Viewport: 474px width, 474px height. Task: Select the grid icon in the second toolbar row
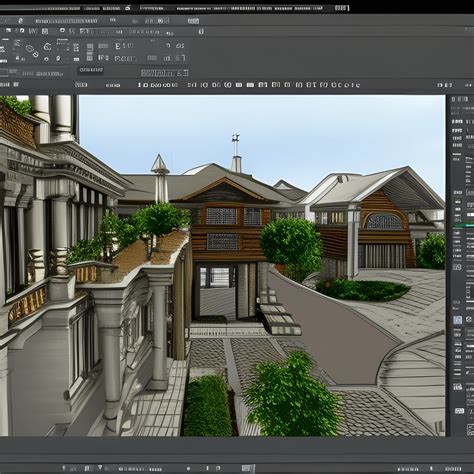click(x=44, y=31)
